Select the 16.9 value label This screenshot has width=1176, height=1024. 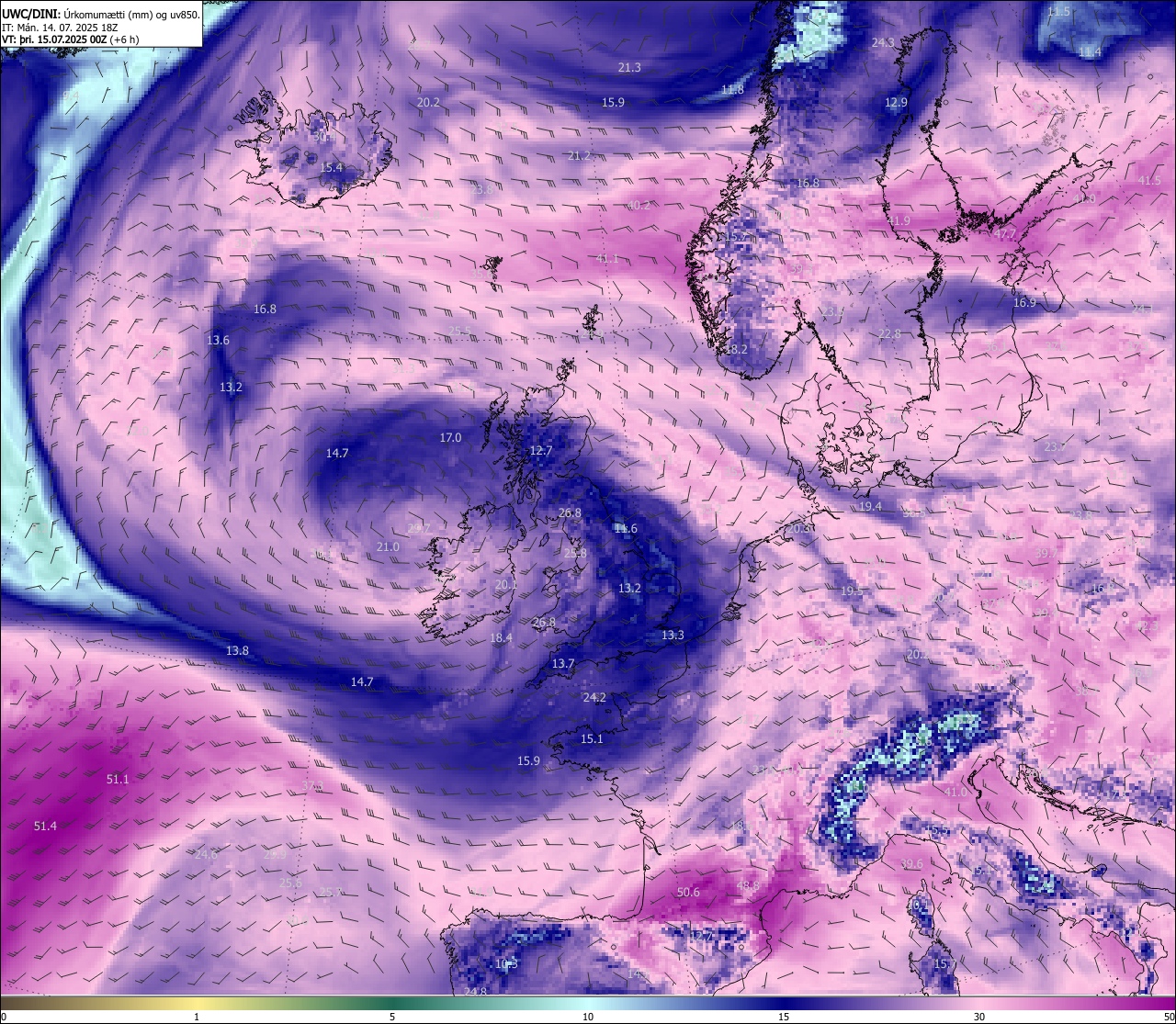pyautogui.click(x=1024, y=303)
